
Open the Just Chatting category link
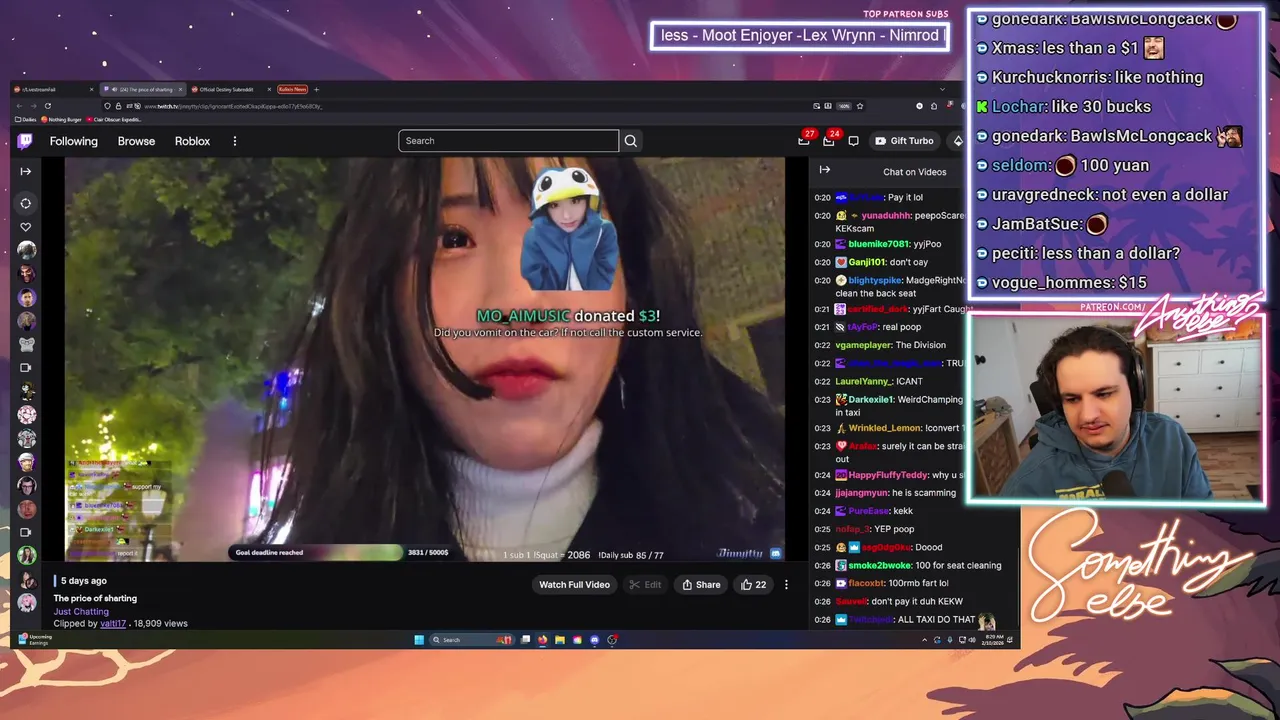(81, 611)
